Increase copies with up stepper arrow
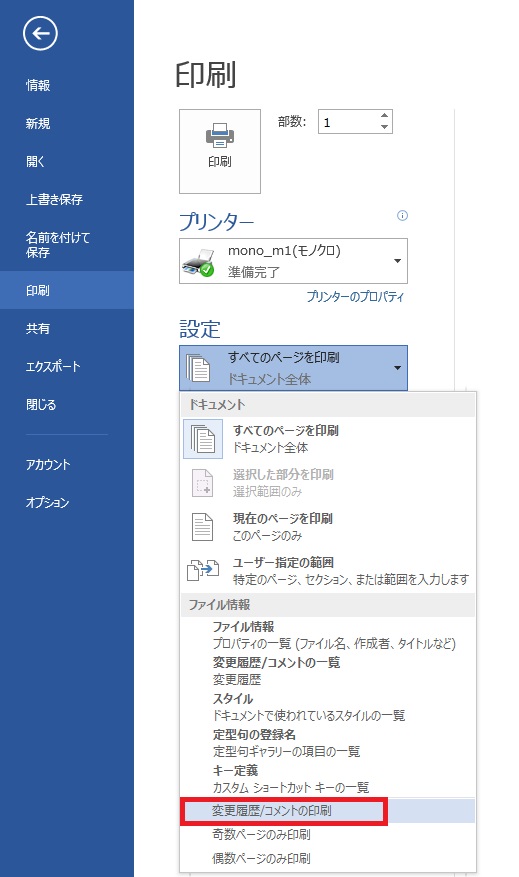 (384, 116)
